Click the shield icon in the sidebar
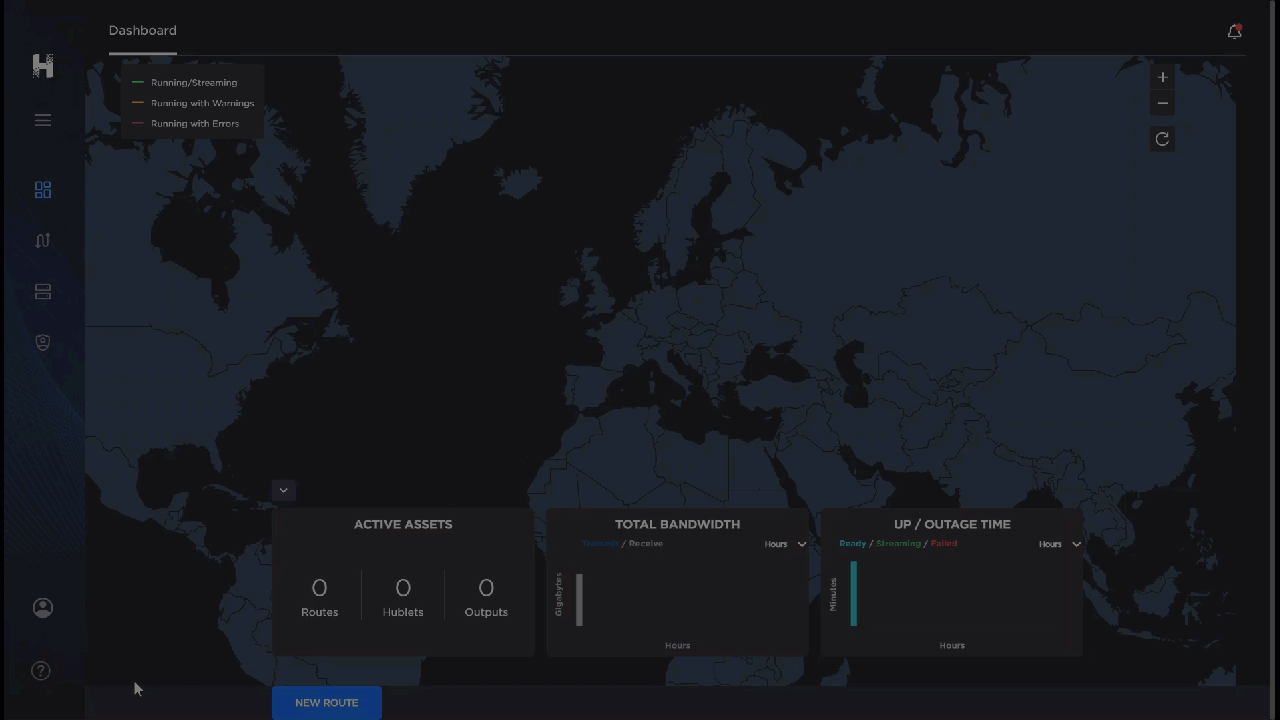Image resolution: width=1280 pixels, height=720 pixels. pos(43,342)
